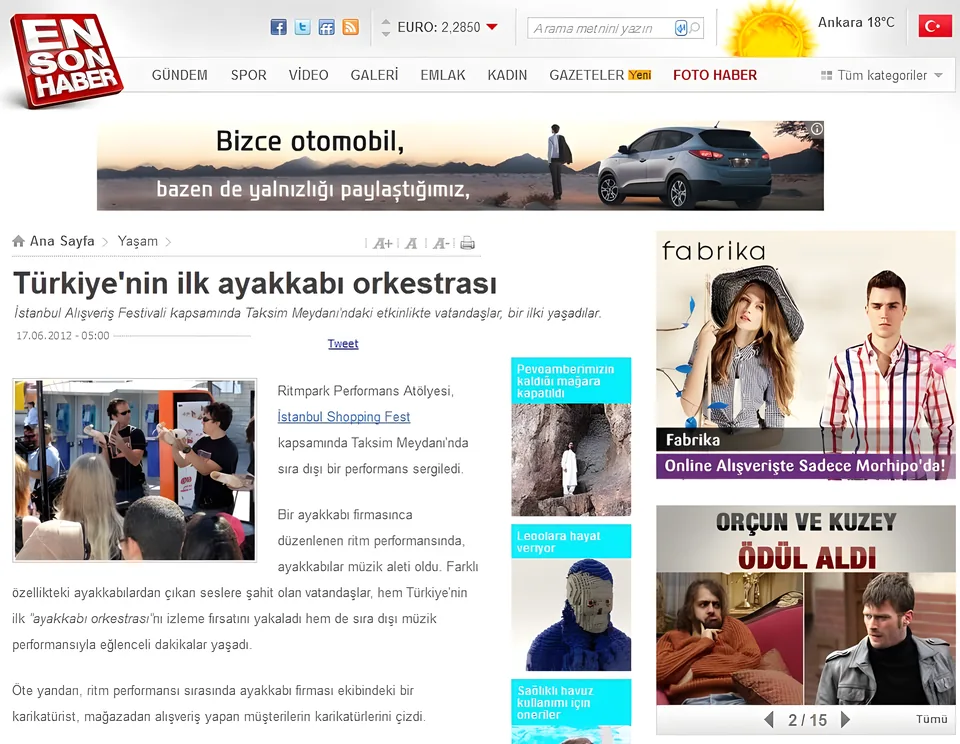Open the Facebook social icon
The height and width of the screenshot is (744, 960).
tap(279, 28)
